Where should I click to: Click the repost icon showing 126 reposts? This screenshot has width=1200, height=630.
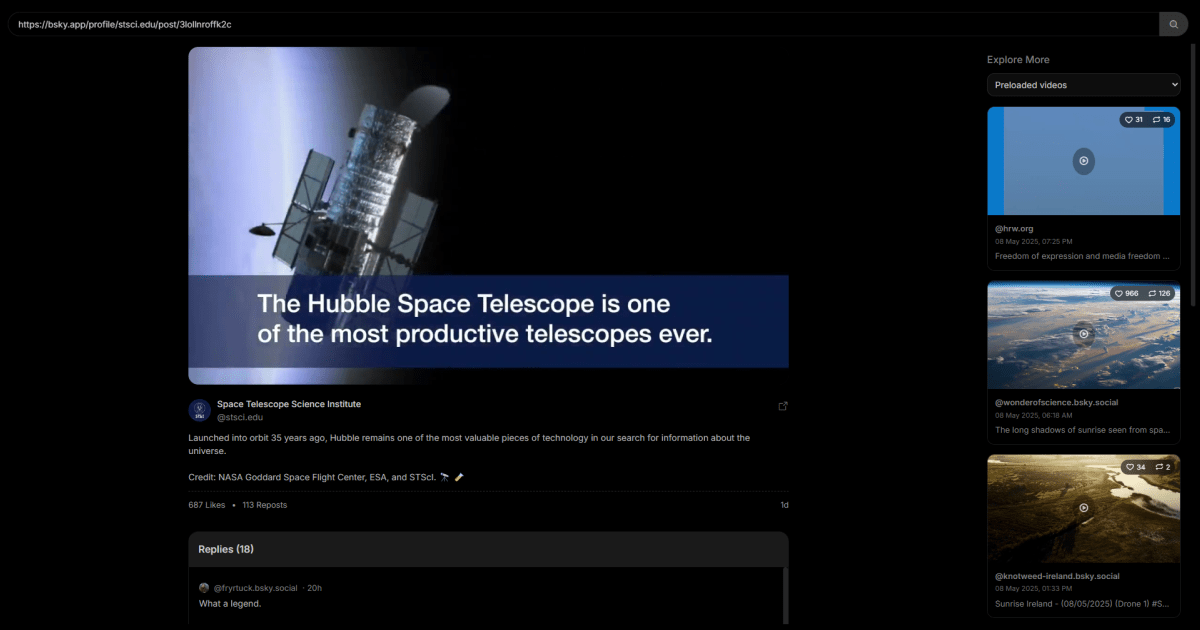pos(1153,294)
